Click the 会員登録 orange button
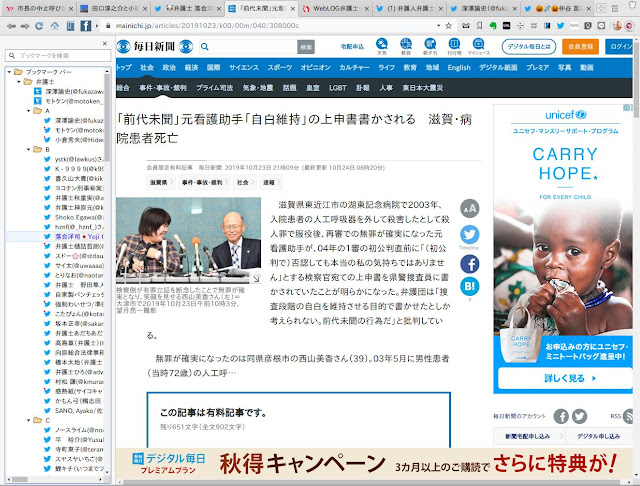Image resolution: width=640 pixels, height=486 pixels. coord(580,47)
